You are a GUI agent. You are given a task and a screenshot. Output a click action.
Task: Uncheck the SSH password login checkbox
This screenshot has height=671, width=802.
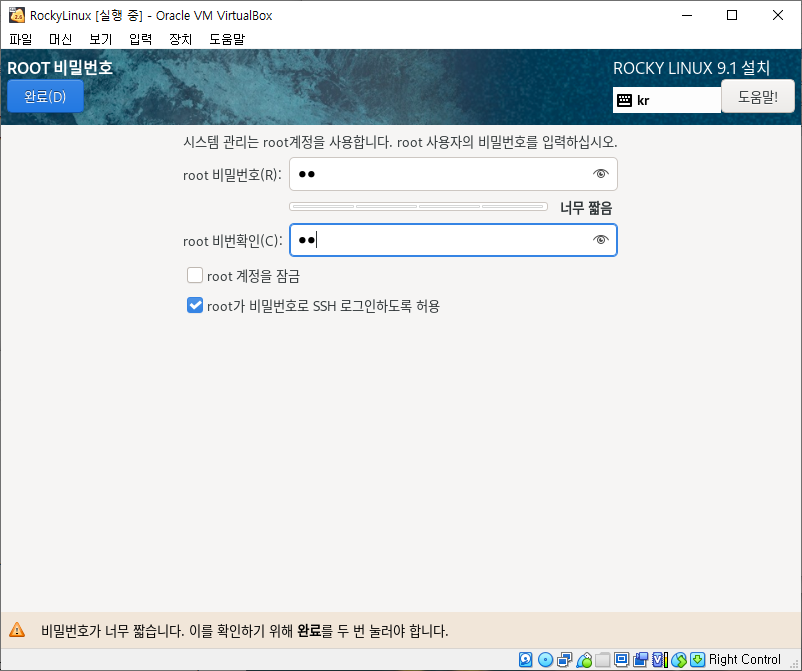195,305
